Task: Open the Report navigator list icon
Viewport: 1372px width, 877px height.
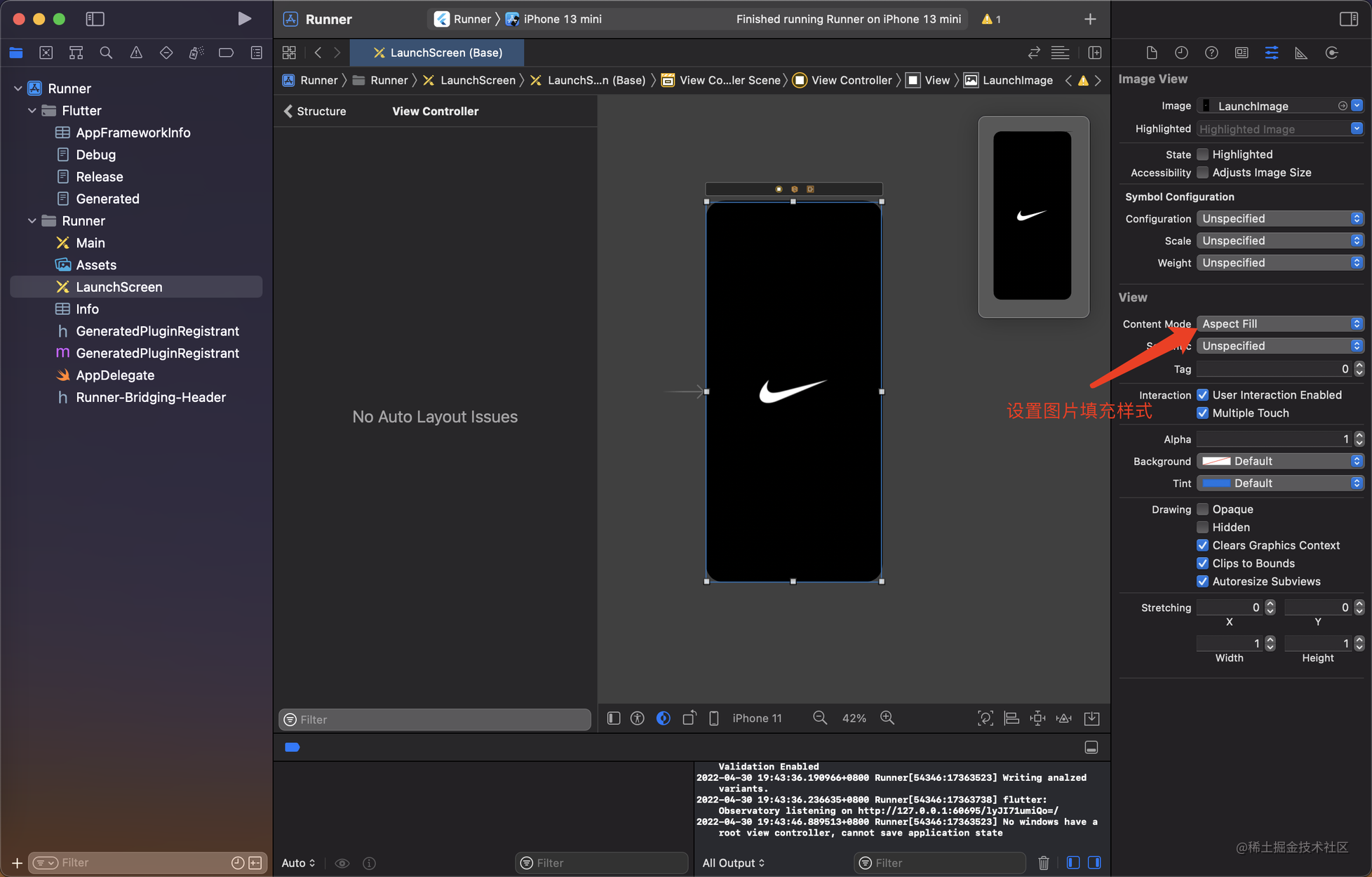Action: (x=256, y=52)
